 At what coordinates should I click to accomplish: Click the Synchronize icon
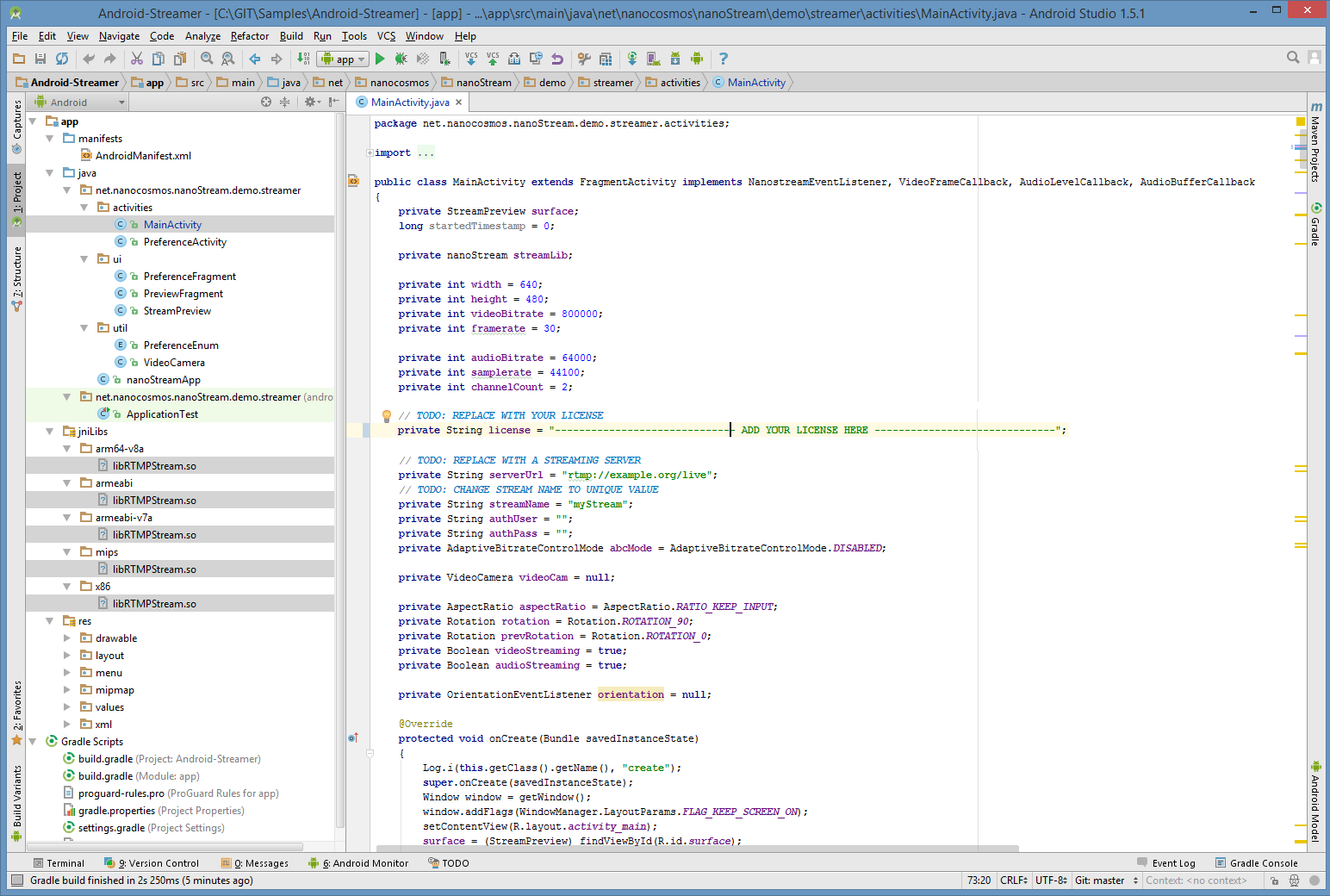pyautogui.click(x=62, y=59)
